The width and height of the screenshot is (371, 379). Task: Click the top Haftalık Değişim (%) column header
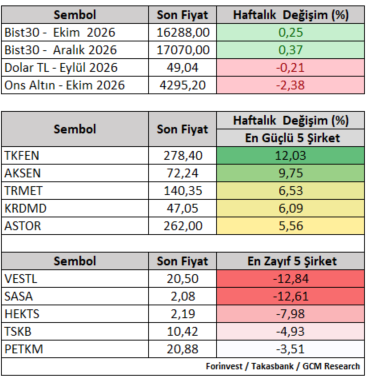[x=290, y=15]
